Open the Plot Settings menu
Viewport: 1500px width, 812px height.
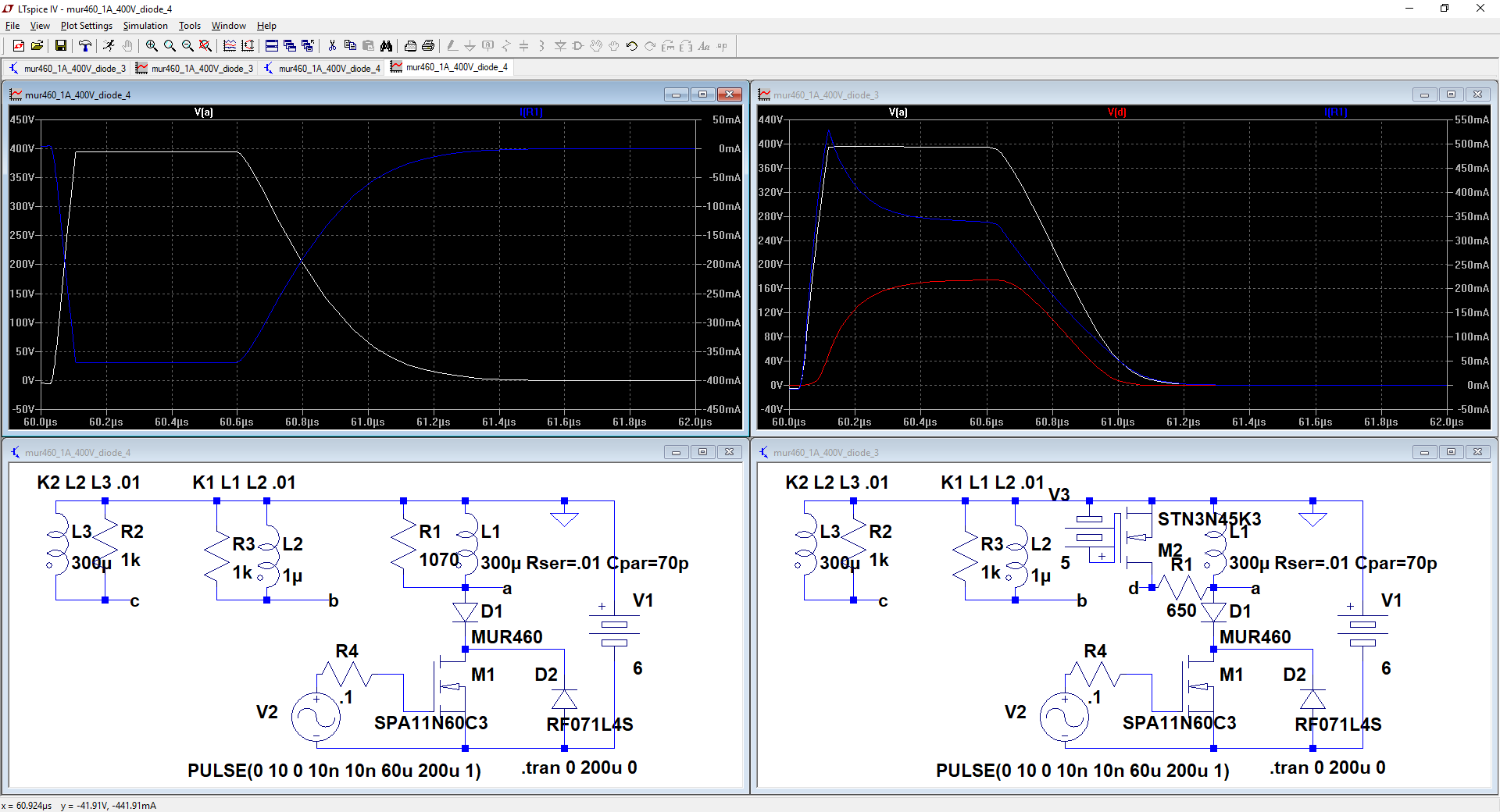(x=86, y=26)
